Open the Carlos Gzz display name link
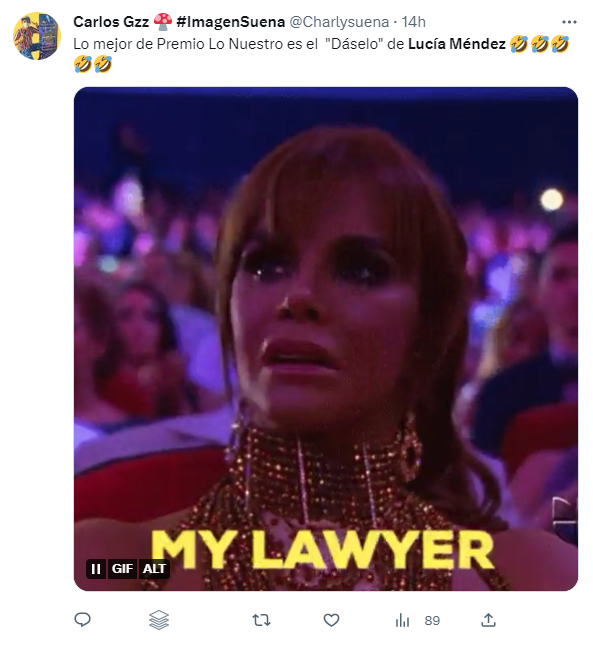 [111, 22]
